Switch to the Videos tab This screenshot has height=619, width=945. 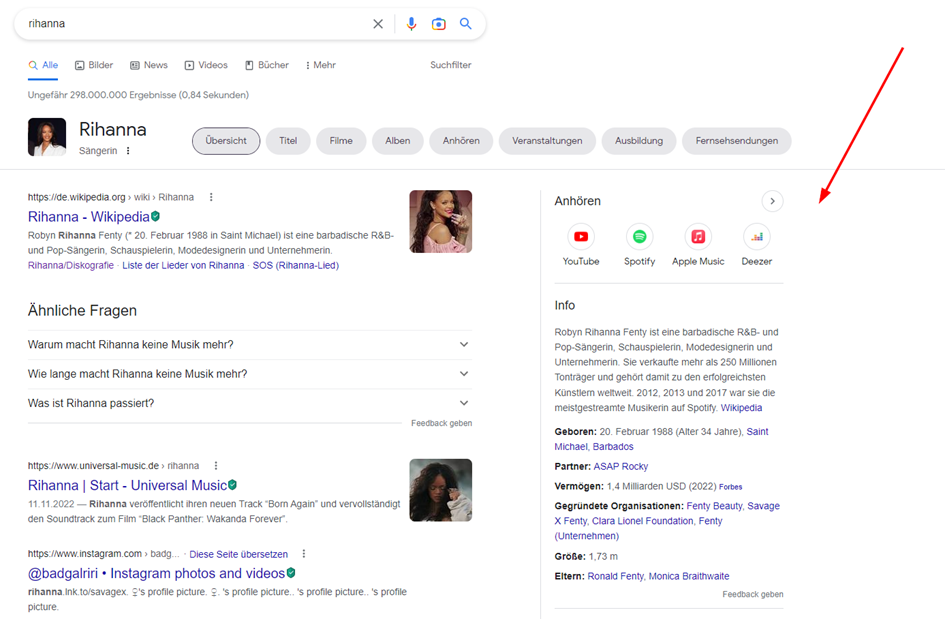click(206, 65)
